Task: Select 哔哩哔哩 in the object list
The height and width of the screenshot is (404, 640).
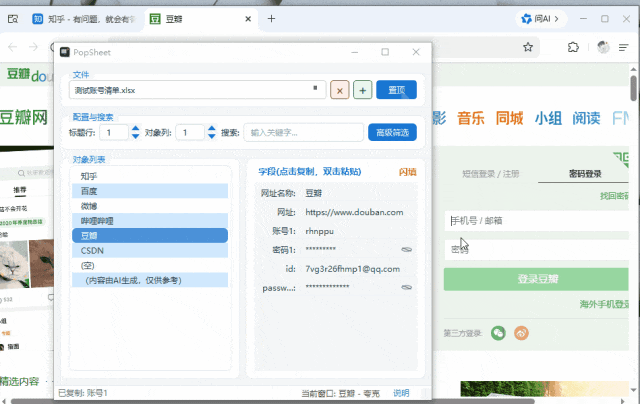Action: coord(150,221)
